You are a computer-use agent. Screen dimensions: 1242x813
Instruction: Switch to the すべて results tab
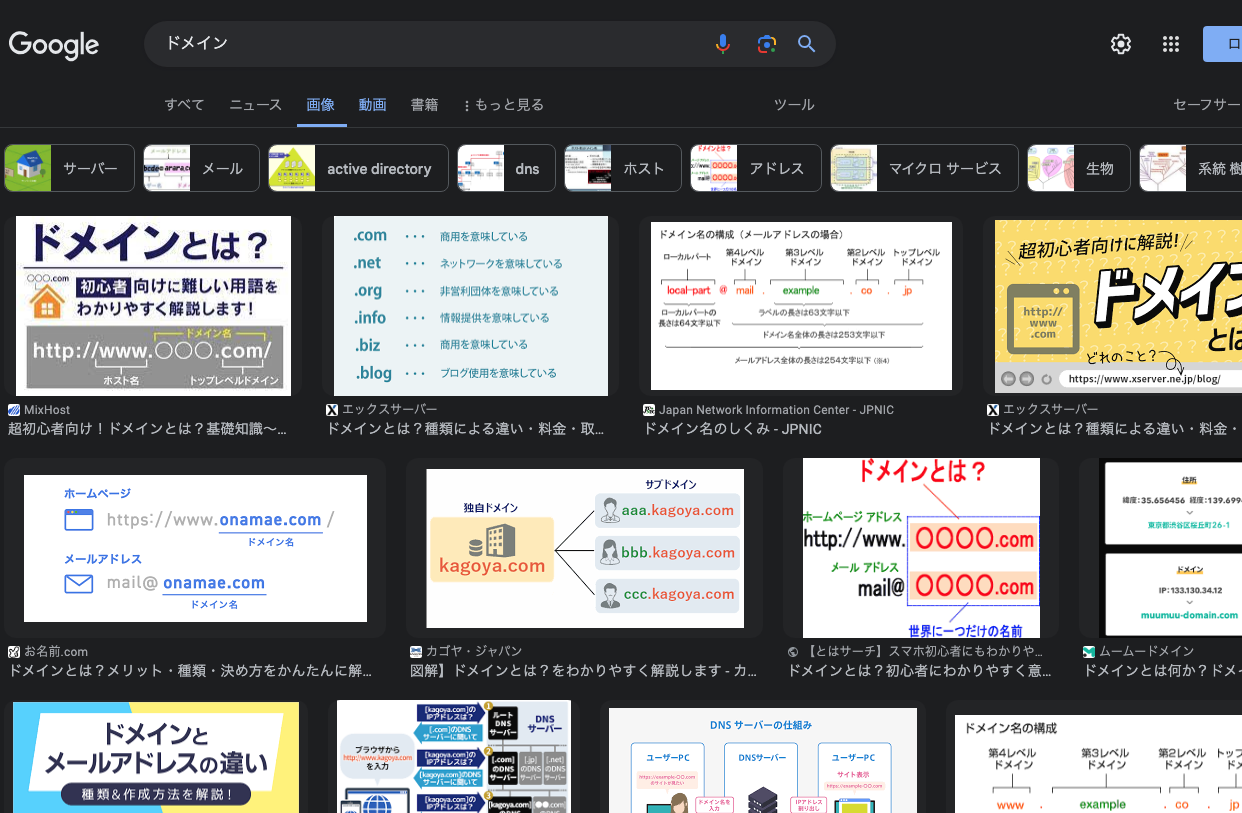tap(184, 105)
